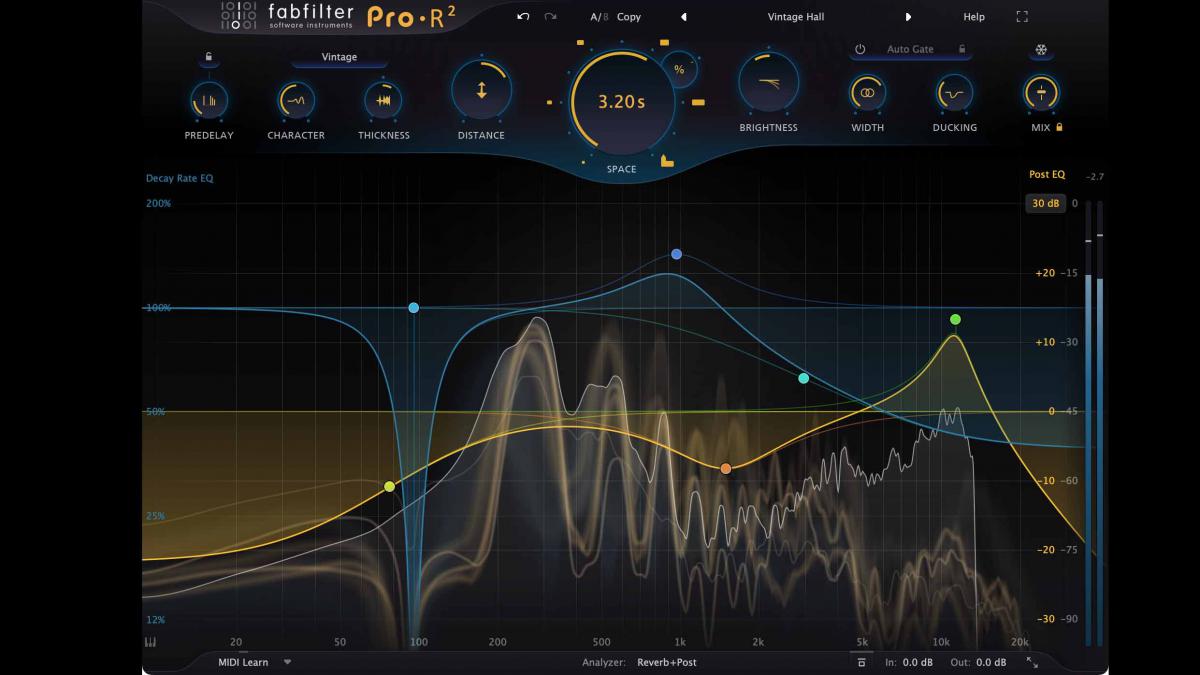Toggle the Auto Gate power button

(x=859, y=49)
